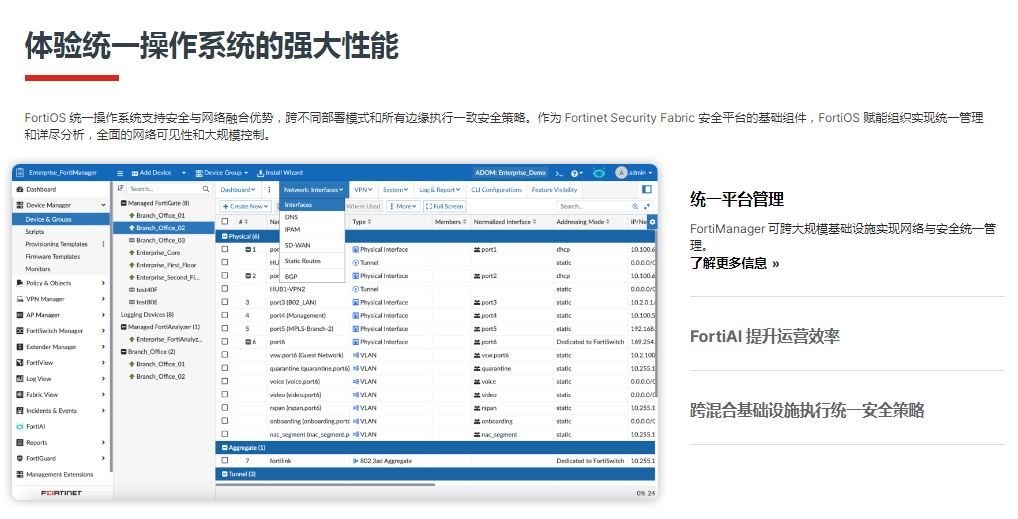Image resolution: width=1018 pixels, height=519 pixels.
Task: Select the header select-all checkbox
Action: (225, 221)
